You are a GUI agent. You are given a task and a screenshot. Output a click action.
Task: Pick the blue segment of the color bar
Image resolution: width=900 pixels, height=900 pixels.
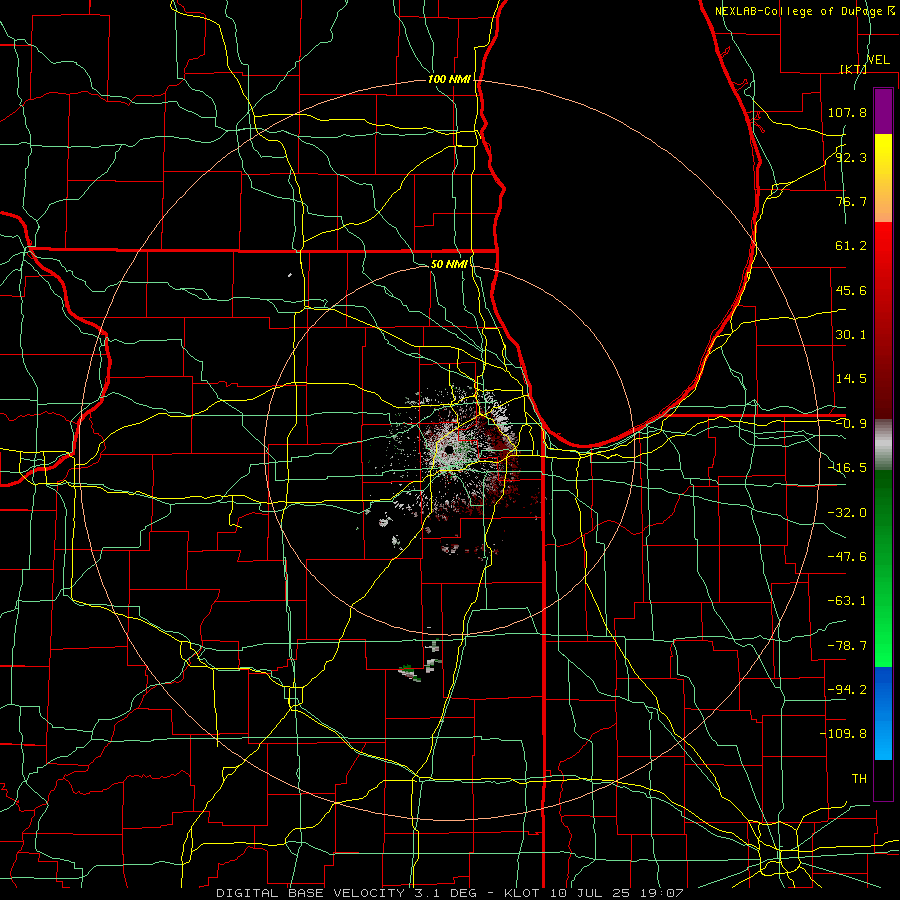pos(883,713)
